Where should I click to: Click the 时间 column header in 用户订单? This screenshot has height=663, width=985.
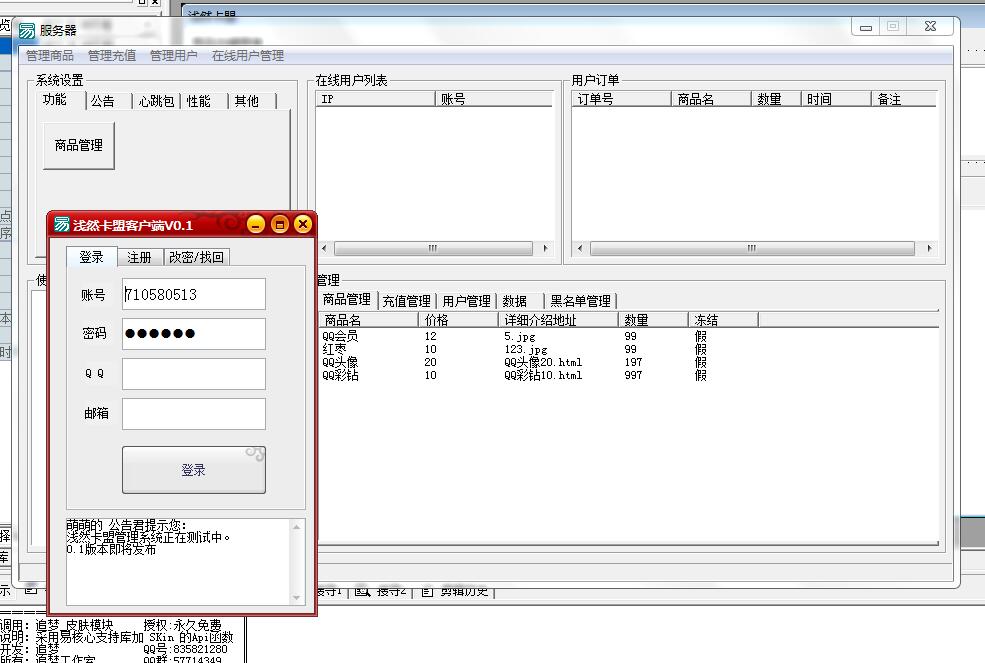(x=836, y=99)
